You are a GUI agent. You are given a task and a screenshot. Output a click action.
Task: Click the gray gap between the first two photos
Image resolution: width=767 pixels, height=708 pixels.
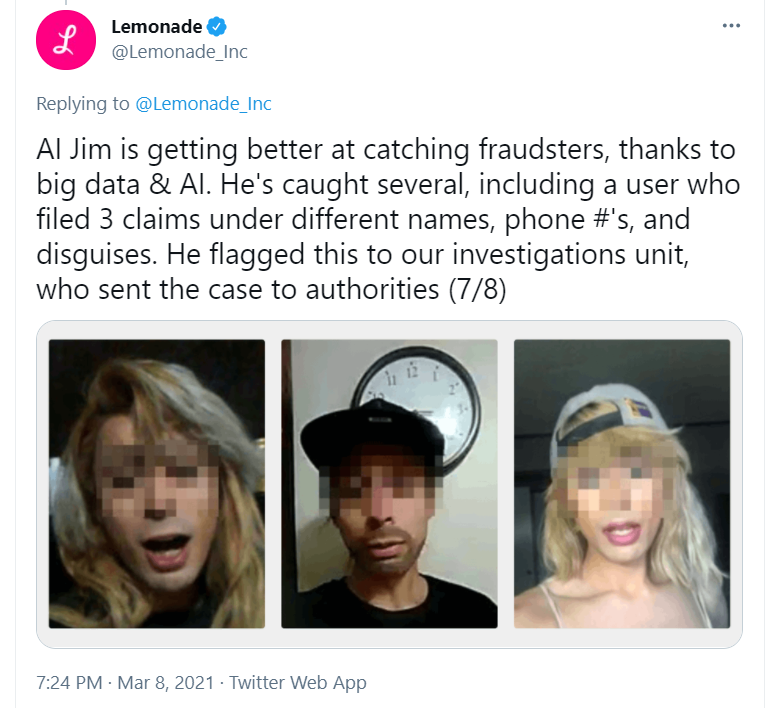273,484
